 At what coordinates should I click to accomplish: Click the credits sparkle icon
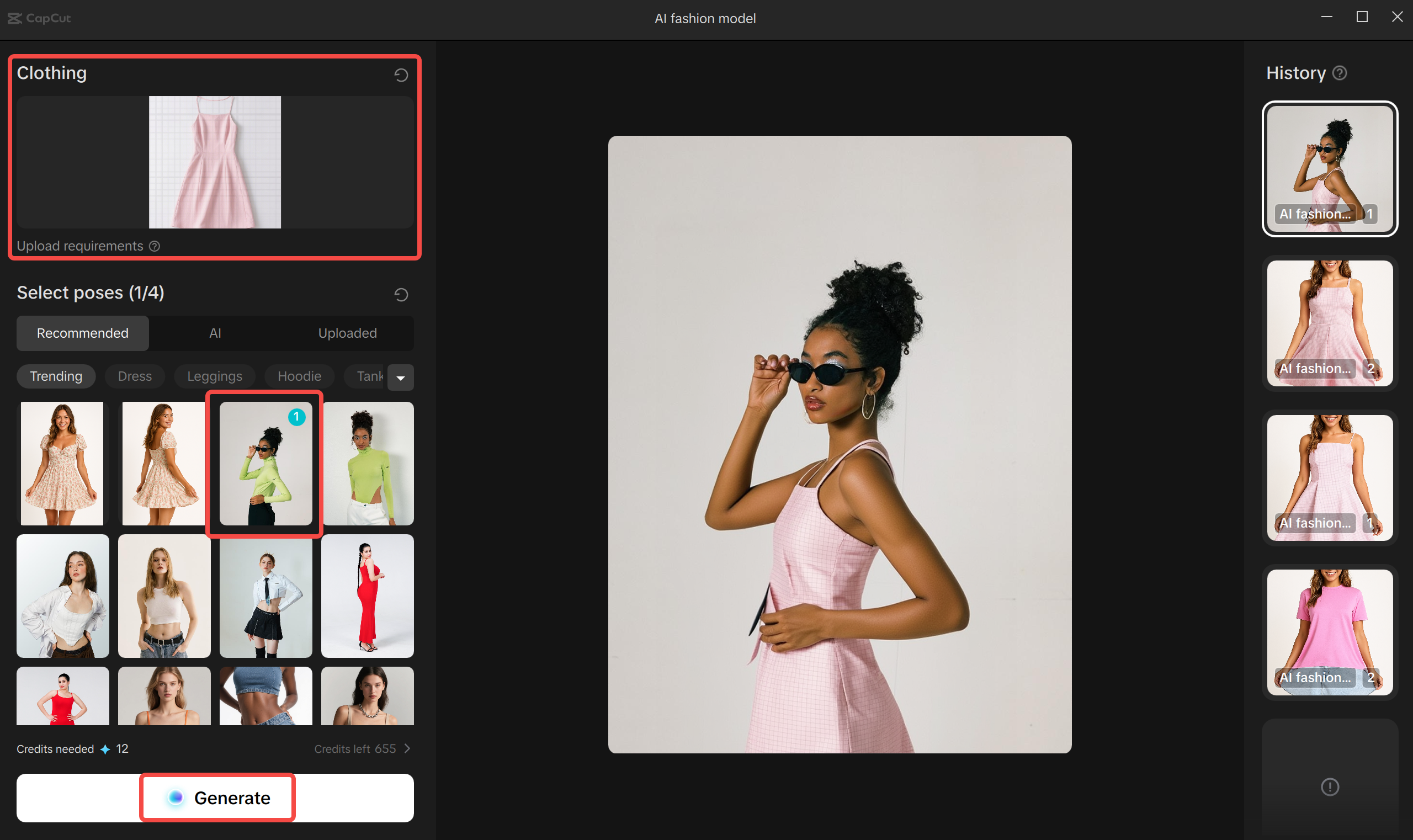coord(105,749)
